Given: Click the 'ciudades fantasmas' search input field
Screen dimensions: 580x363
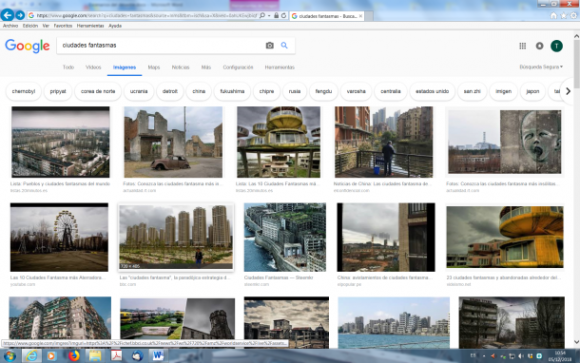Looking at the screenshot, I should (x=161, y=45).
